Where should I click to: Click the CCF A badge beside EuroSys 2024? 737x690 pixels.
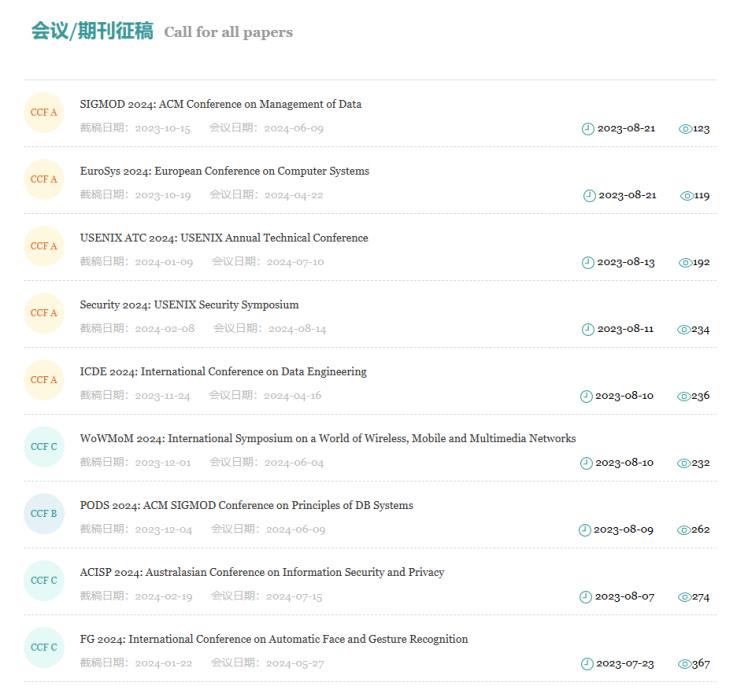[44, 179]
